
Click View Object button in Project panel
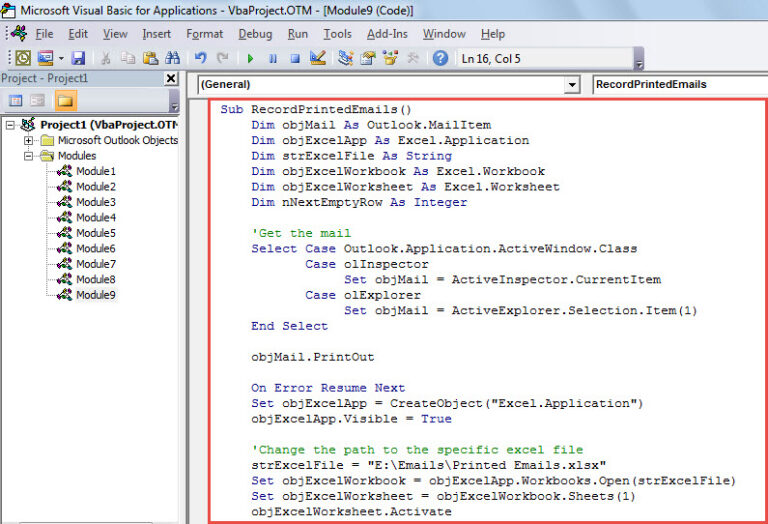click(x=38, y=101)
